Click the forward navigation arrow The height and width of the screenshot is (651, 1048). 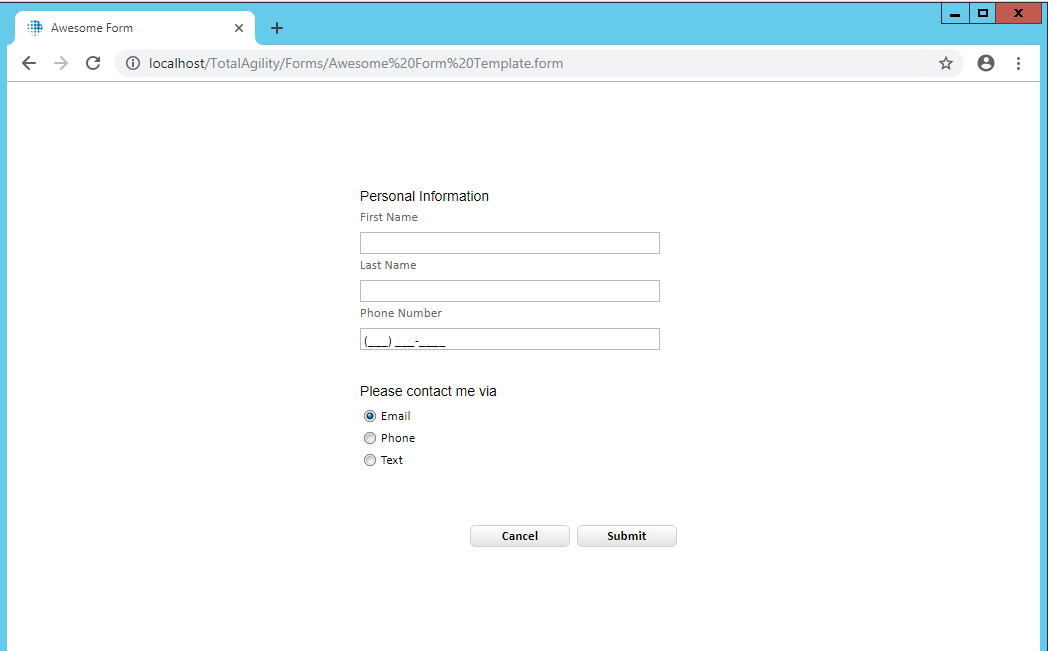pos(60,62)
